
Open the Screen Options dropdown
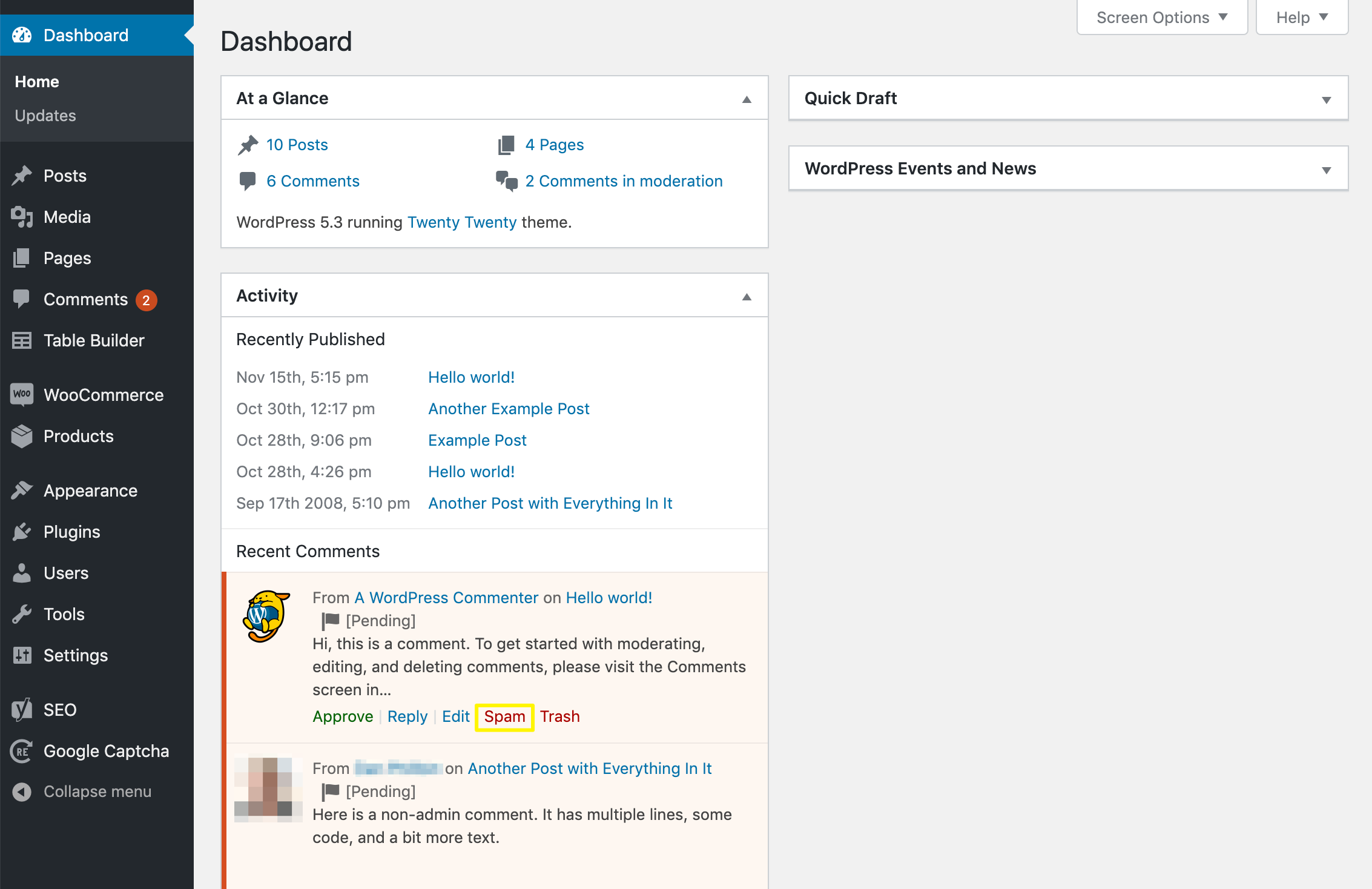pos(1162,18)
